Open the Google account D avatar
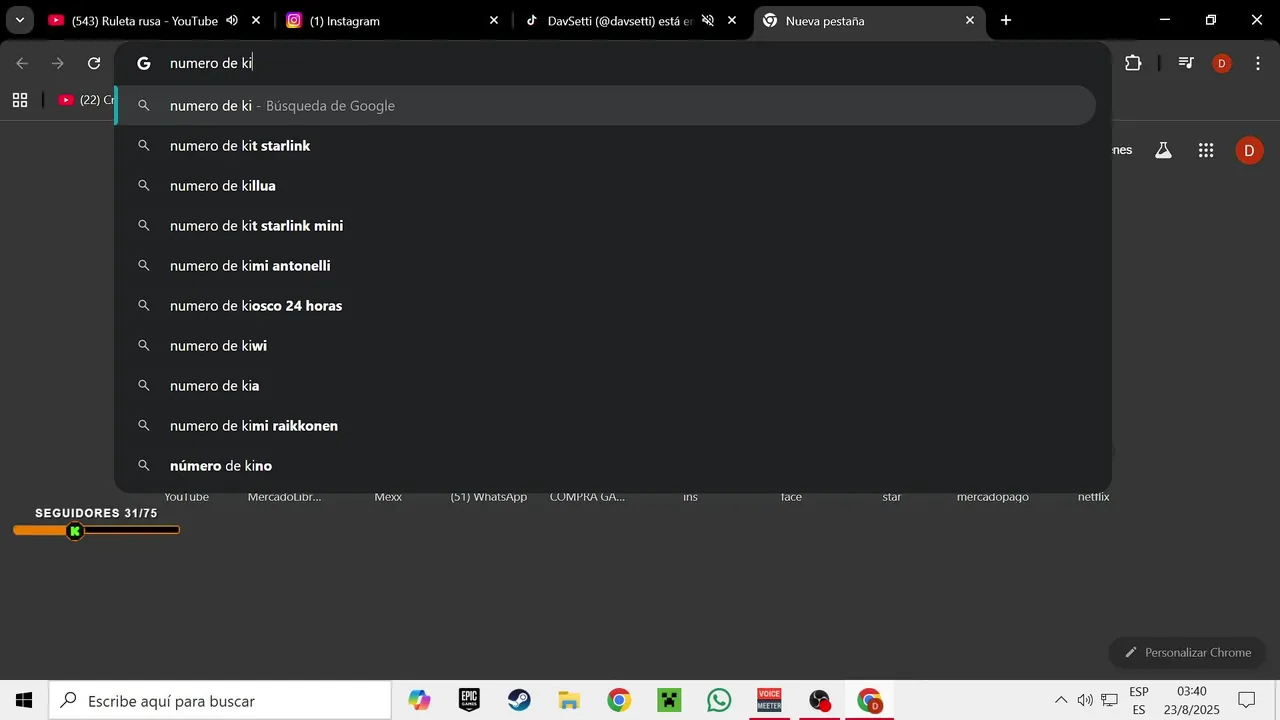1280x720 pixels. tap(1249, 151)
